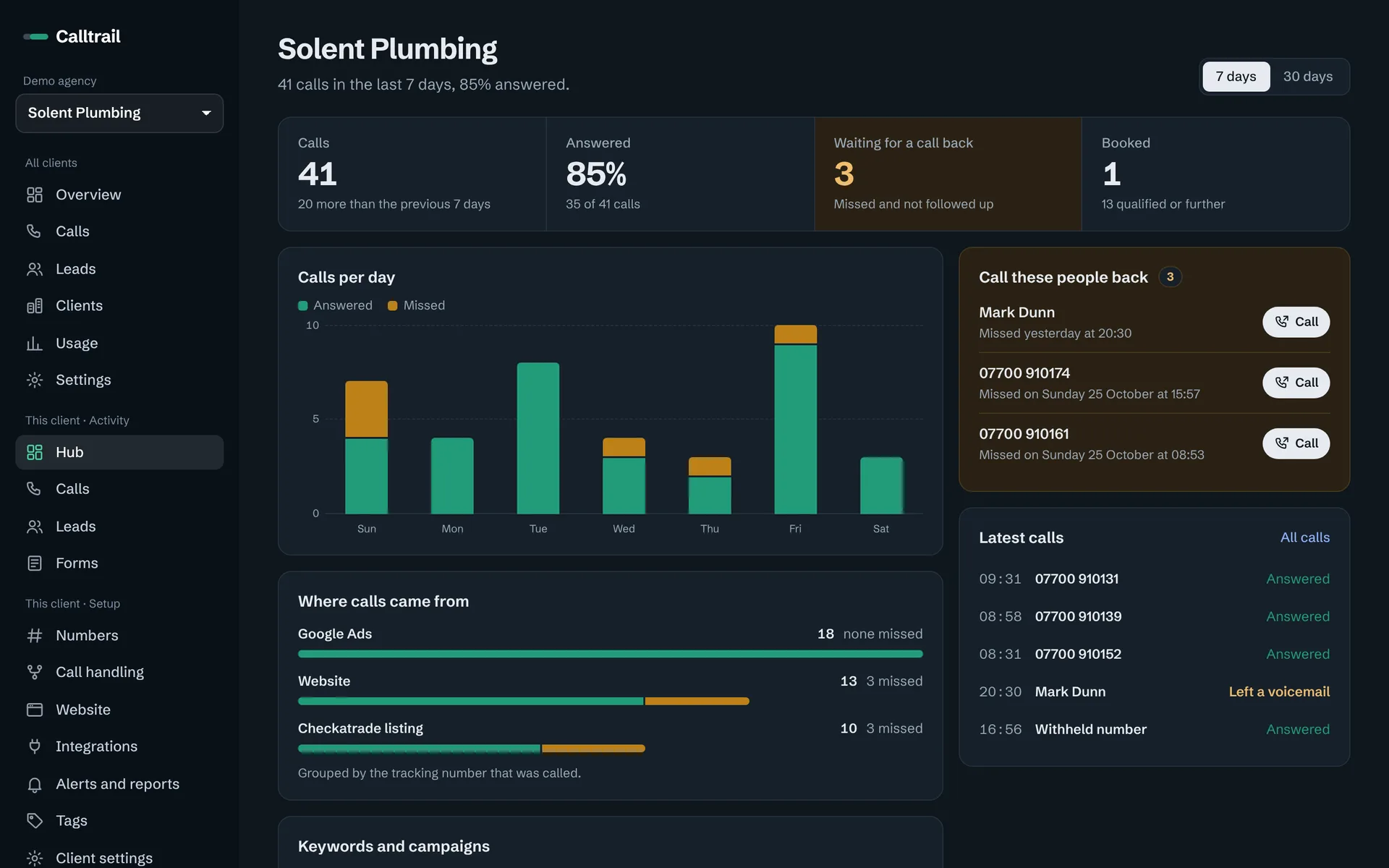Image resolution: width=1389 pixels, height=868 pixels.
Task: Open latest call from 07700 910139
Action: click(x=1154, y=617)
